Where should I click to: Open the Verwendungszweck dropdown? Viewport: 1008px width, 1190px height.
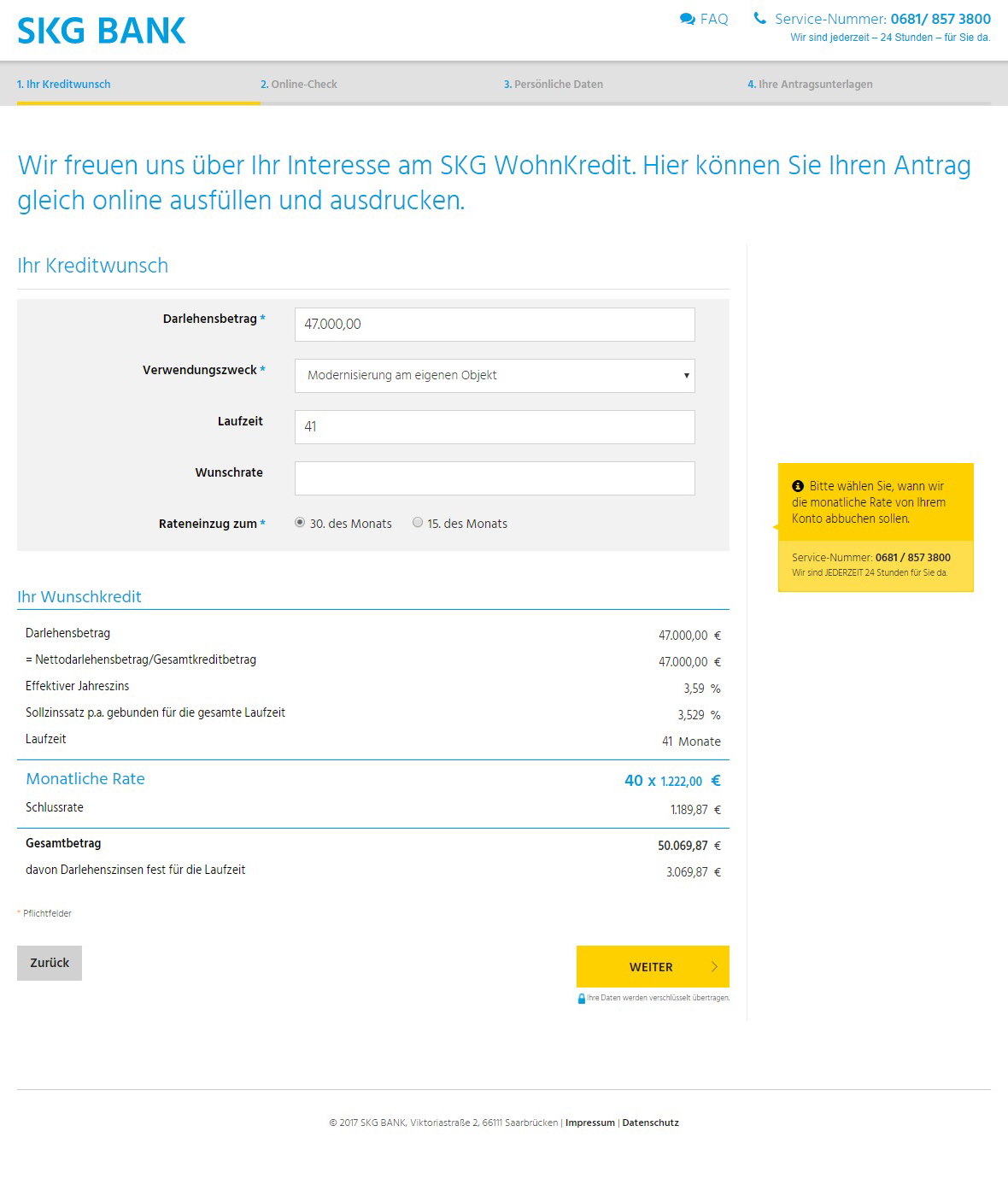(x=495, y=376)
